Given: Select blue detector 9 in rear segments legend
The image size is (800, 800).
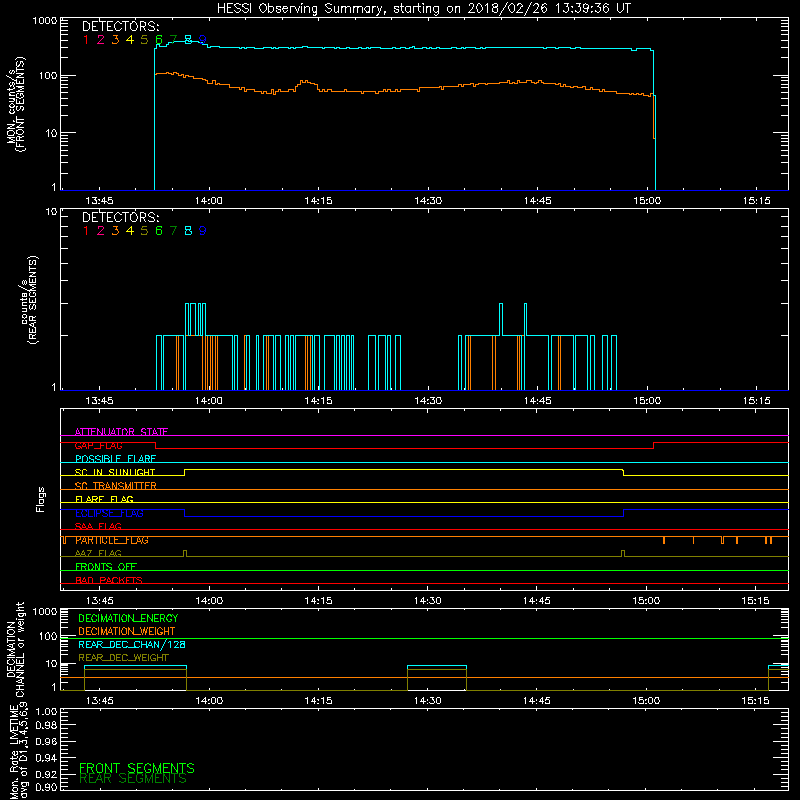Looking at the screenshot, I should (x=203, y=231).
